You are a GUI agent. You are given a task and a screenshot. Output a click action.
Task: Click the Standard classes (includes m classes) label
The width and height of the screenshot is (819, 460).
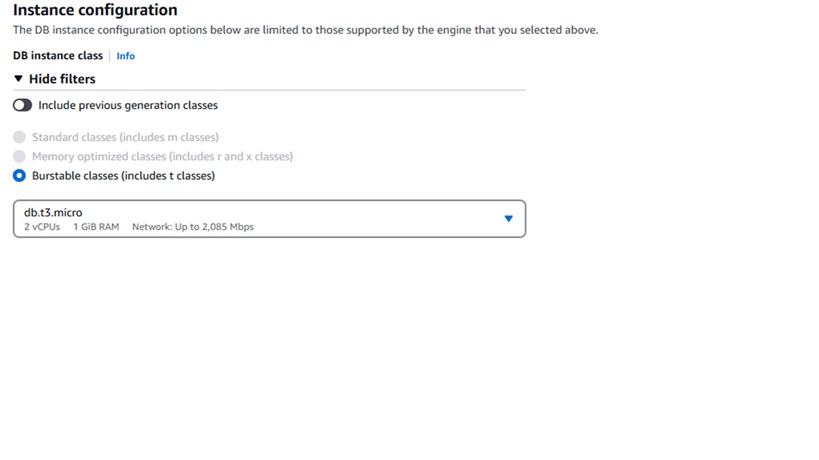tap(125, 137)
